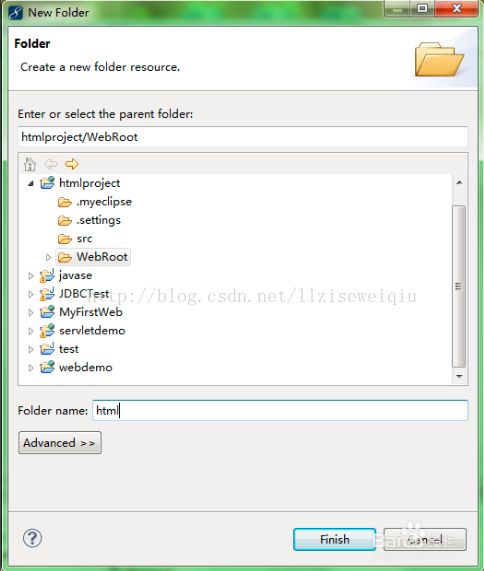484x571 pixels.
Task: Click the Finish button
Action: pos(334,539)
